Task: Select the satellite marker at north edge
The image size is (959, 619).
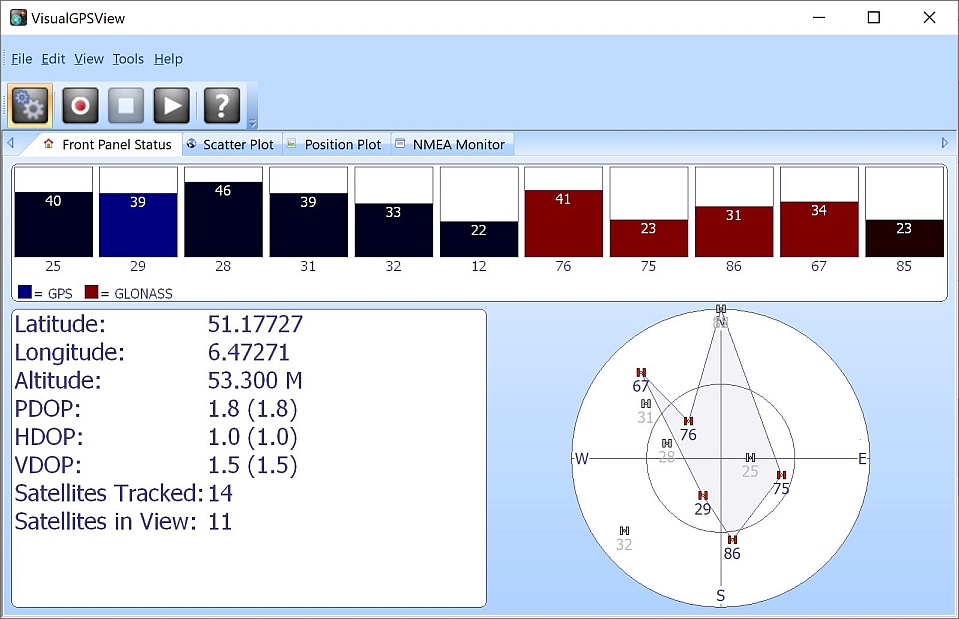Action: (721, 309)
